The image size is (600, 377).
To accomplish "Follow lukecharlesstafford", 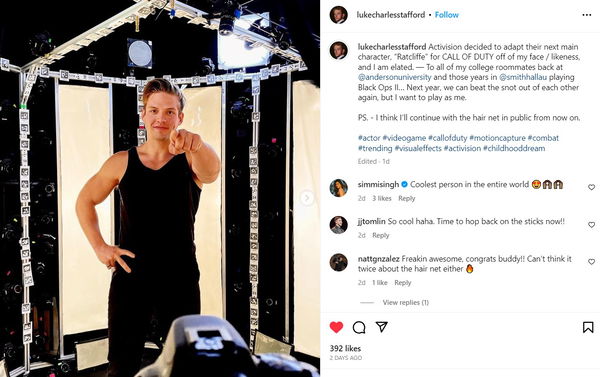I will (x=447, y=15).
